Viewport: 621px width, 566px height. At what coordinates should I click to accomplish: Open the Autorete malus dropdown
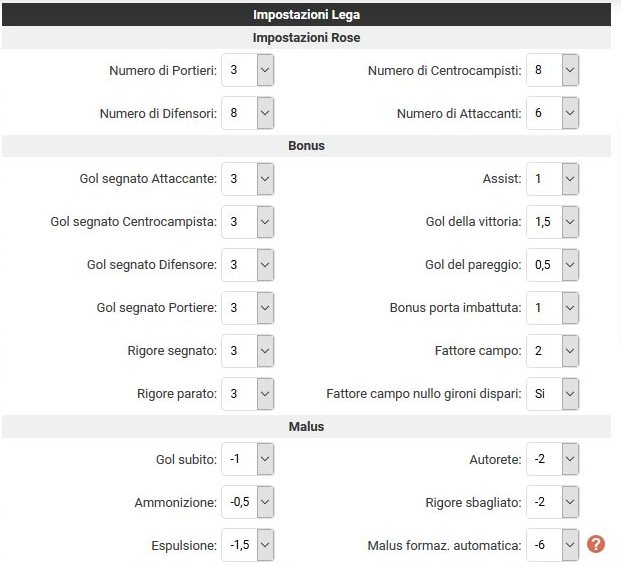pyautogui.click(x=552, y=459)
